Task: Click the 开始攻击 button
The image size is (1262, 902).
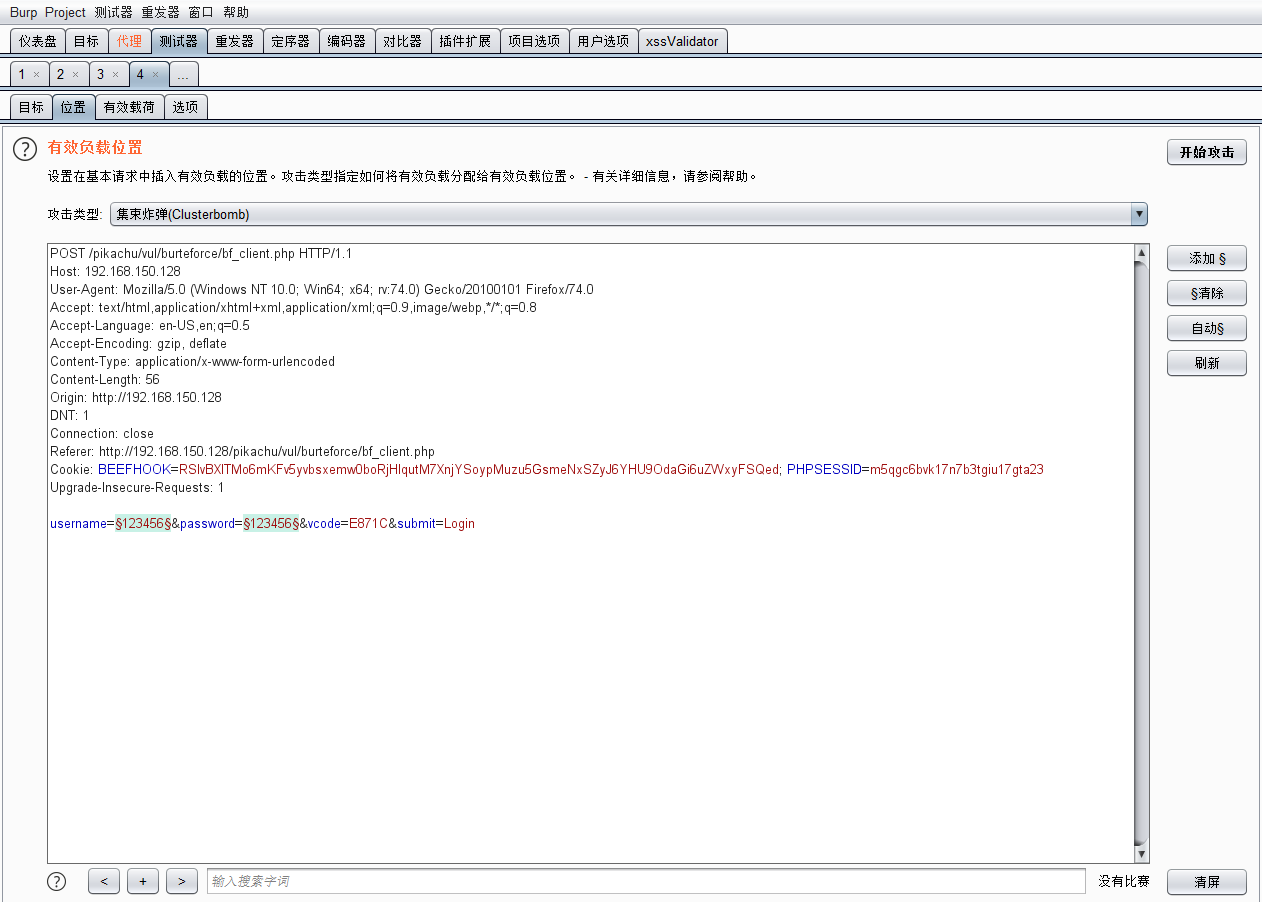Action: click(x=1207, y=152)
